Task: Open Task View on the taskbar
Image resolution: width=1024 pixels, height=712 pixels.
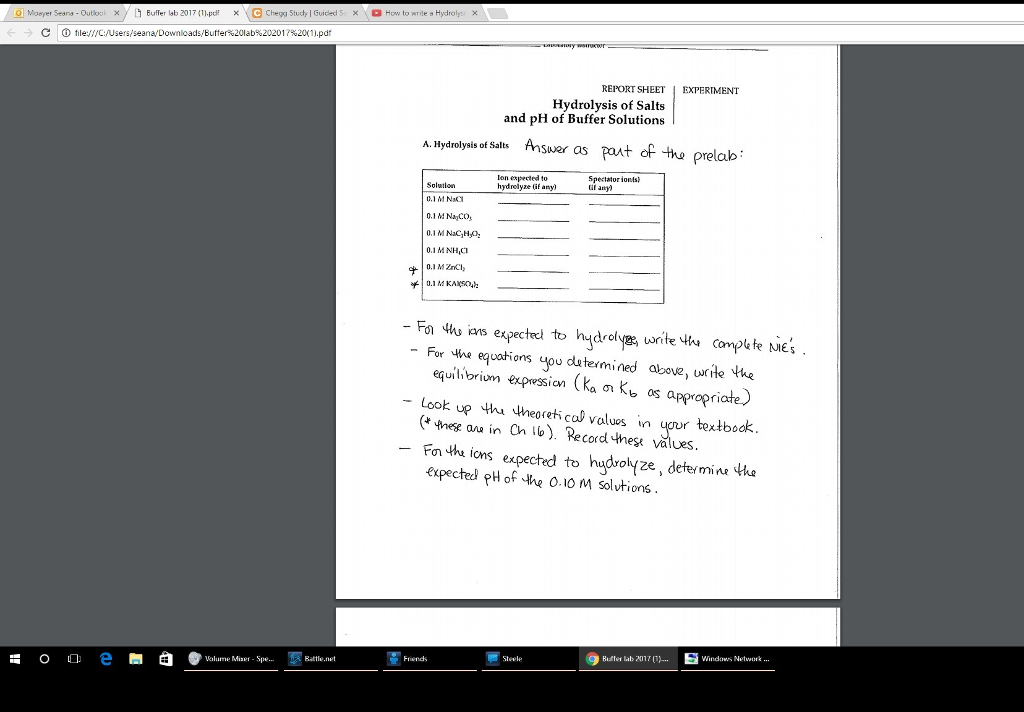Action: pyautogui.click(x=75, y=659)
